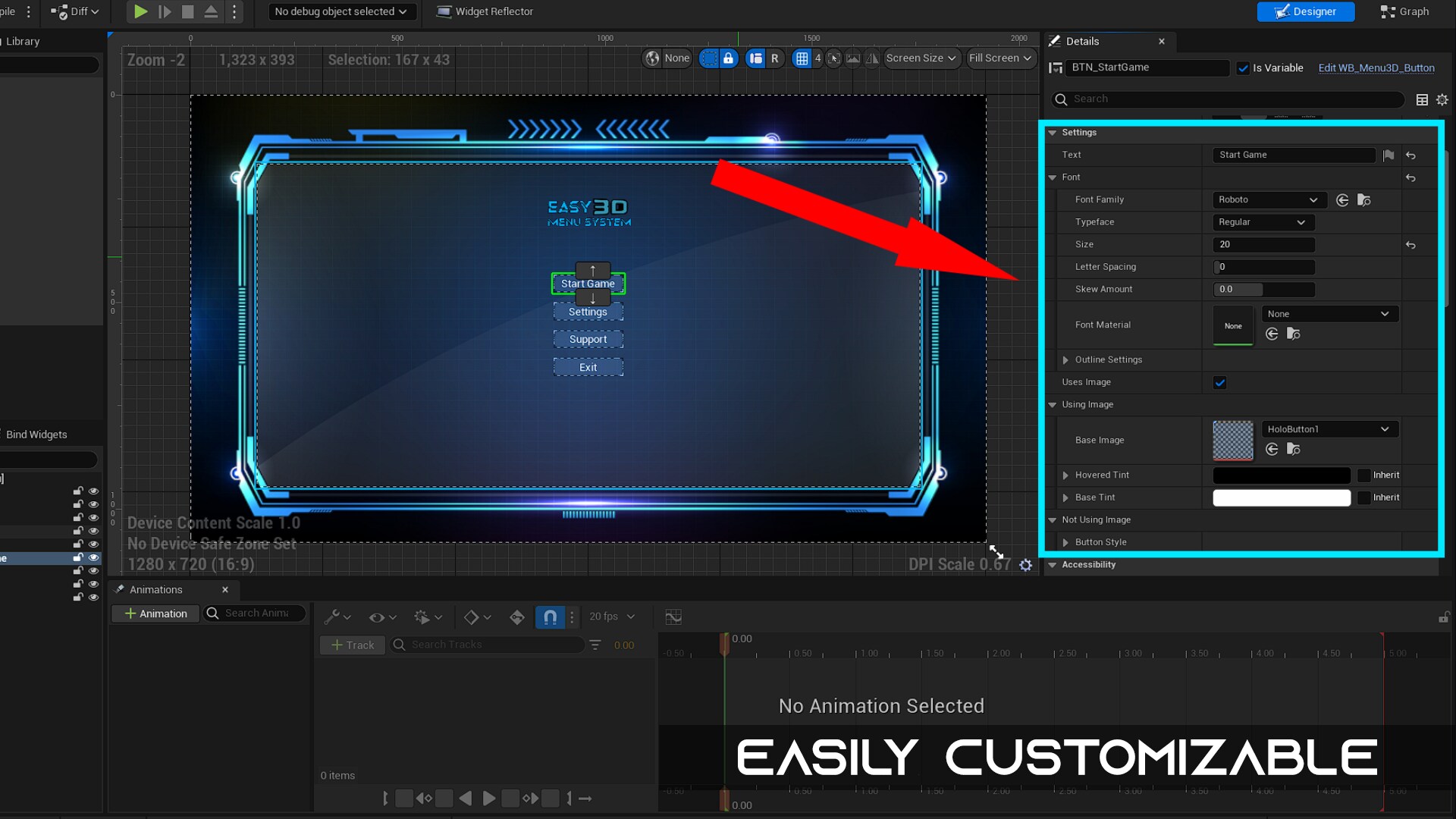
Task: Disable the Uses Image checkbox
Action: (1219, 383)
